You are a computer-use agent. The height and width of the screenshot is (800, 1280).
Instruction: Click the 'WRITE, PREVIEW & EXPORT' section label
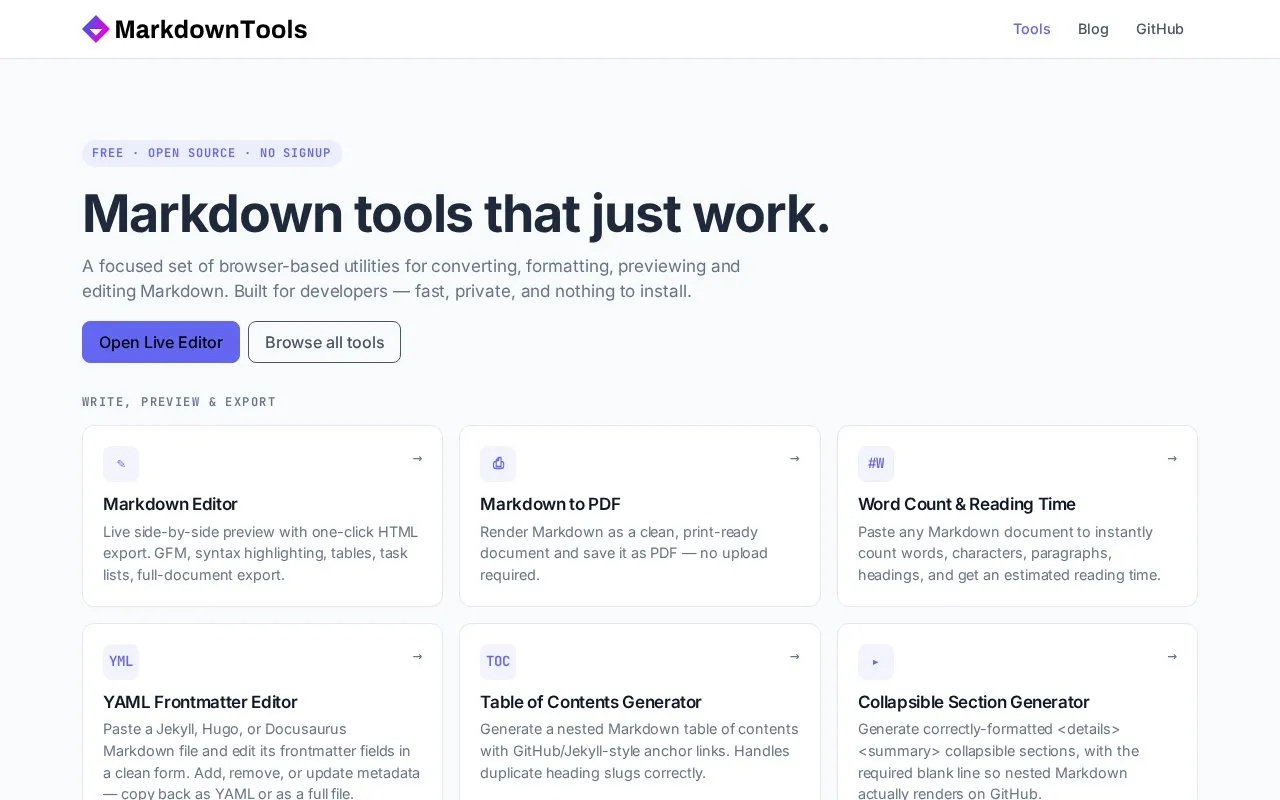(179, 402)
